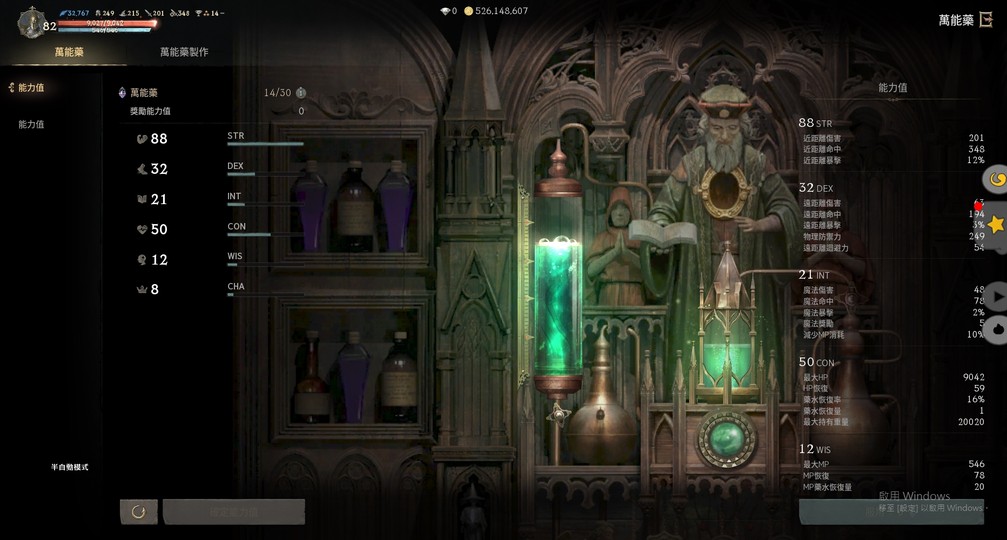Screen dimensions: 1007x540
Task: Click the reset arrow button at the bottom
Action: pos(138,512)
